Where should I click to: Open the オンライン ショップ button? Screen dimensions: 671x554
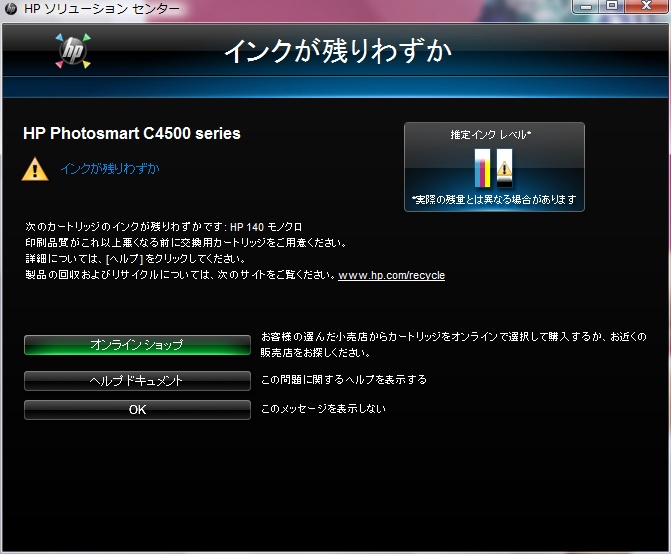pos(137,345)
